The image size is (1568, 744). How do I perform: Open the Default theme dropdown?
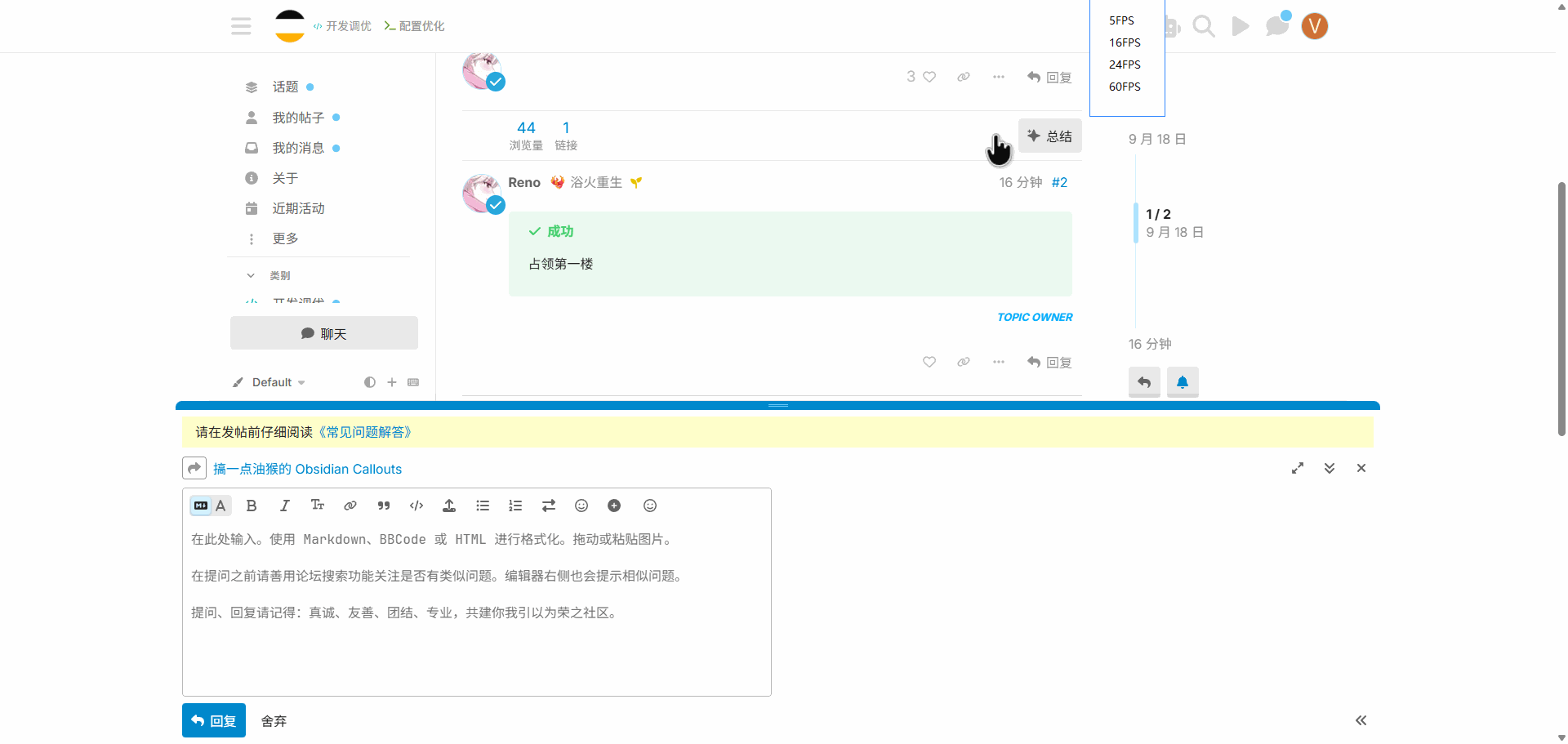tap(269, 382)
